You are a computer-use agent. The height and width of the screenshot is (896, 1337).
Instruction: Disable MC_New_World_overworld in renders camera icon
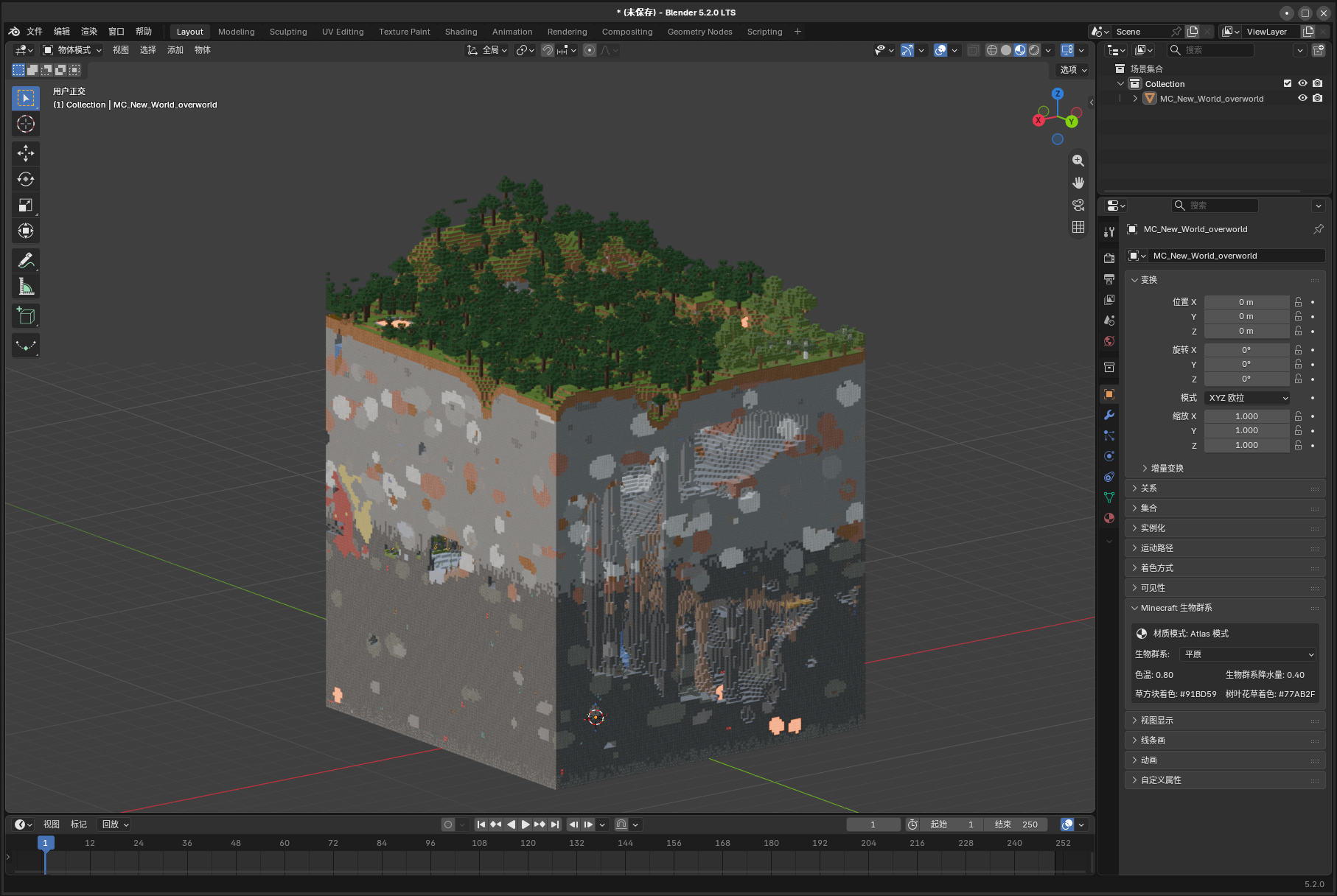1318,98
